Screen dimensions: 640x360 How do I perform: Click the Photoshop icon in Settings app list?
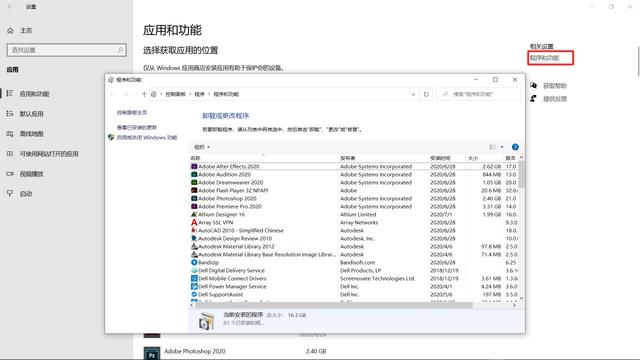pos(152,353)
